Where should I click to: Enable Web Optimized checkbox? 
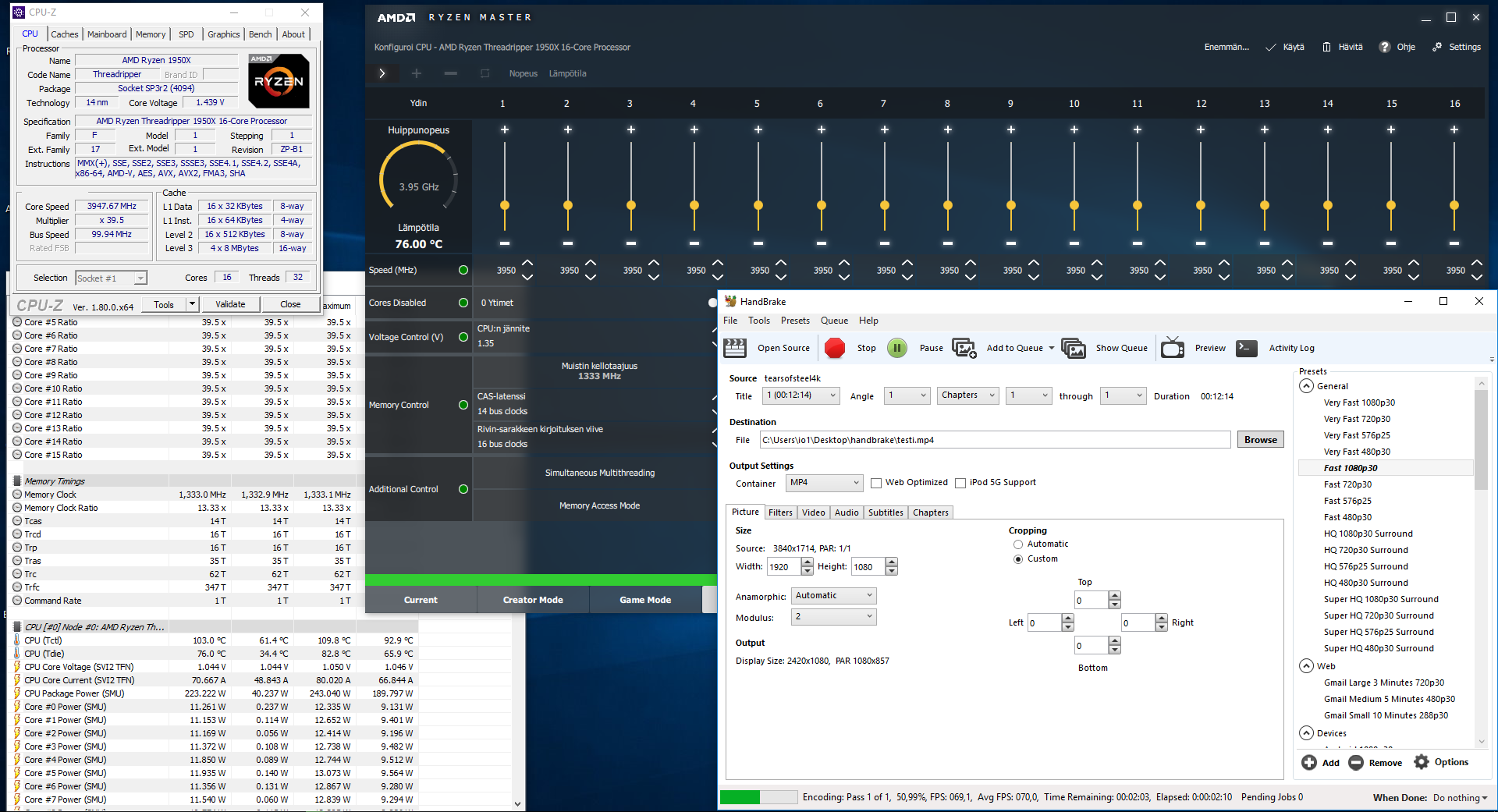[x=876, y=483]
